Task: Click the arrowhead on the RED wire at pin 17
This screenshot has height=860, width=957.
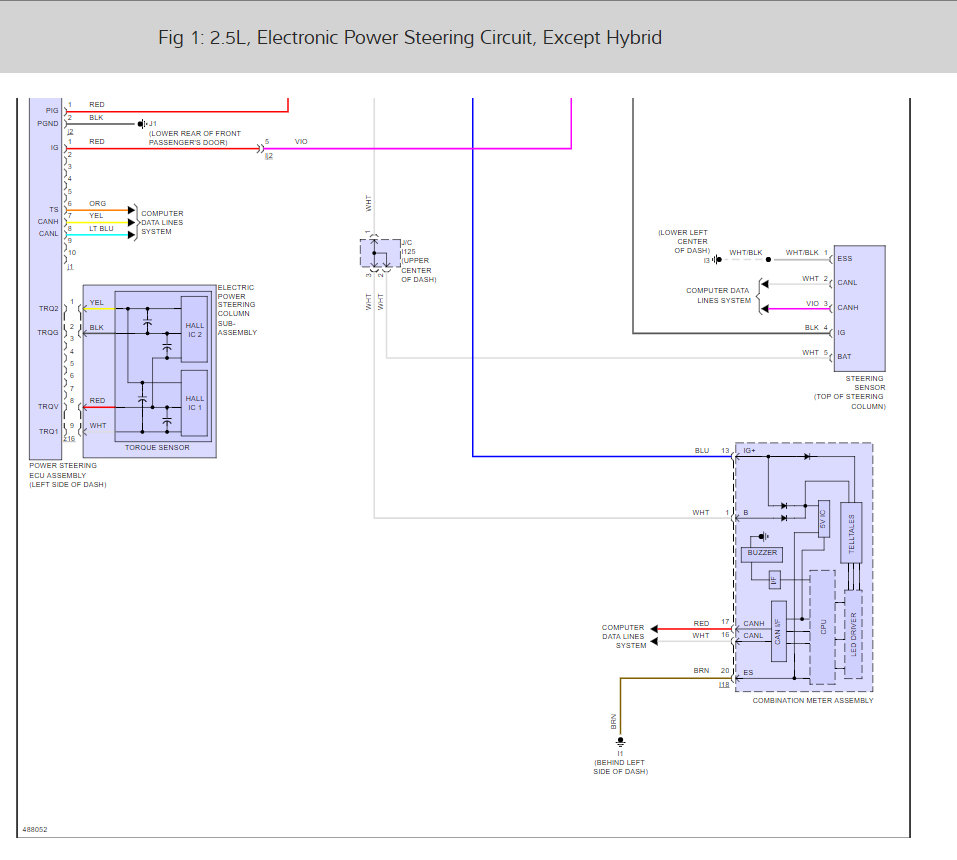Action: click(654, 629)
